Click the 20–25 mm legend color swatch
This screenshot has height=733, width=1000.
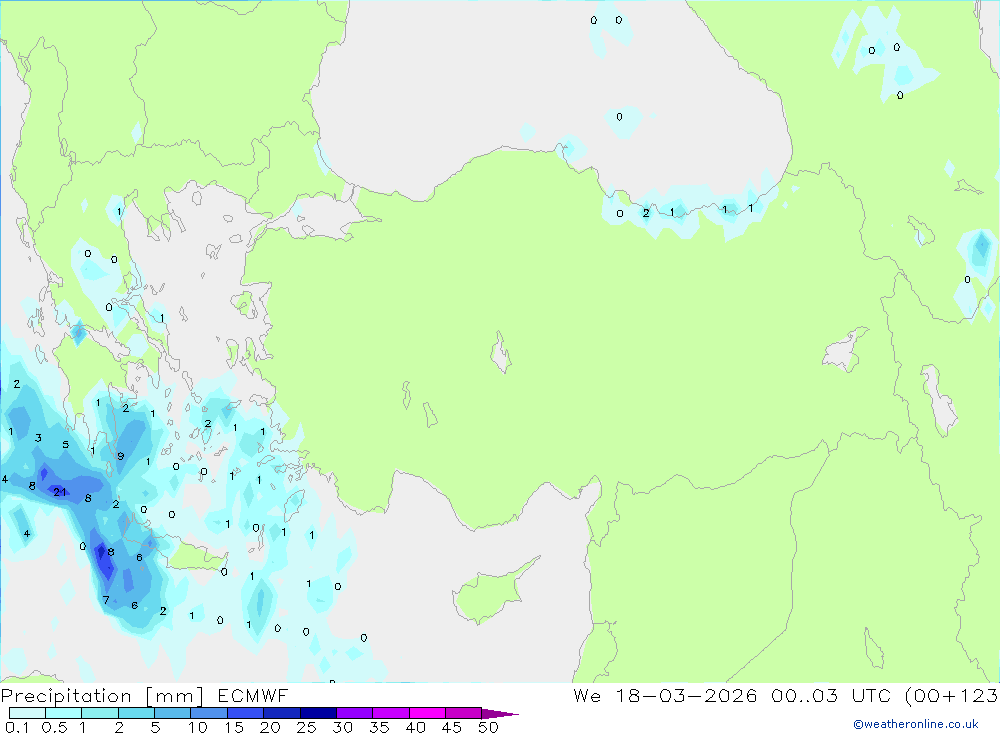point(282,713)
